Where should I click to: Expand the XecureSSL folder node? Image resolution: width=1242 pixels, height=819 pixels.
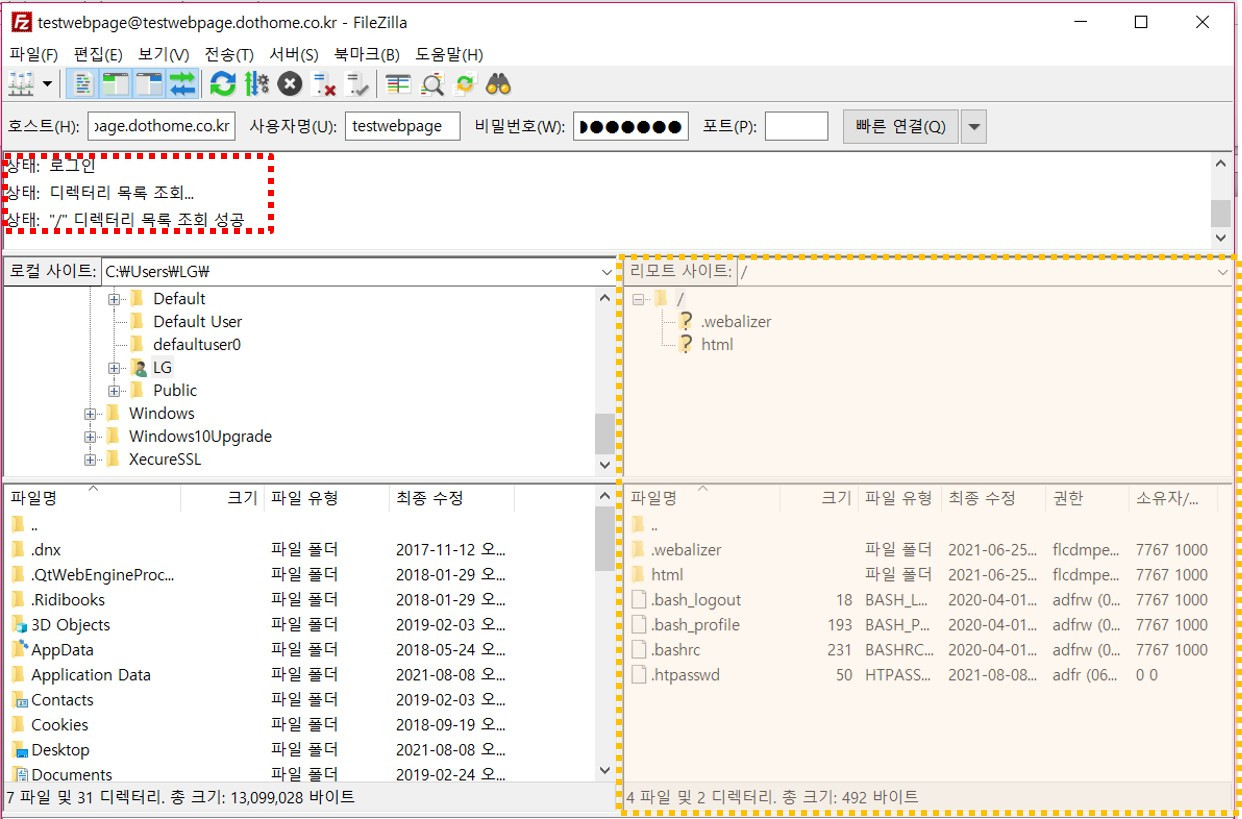(x=91, y=460)
